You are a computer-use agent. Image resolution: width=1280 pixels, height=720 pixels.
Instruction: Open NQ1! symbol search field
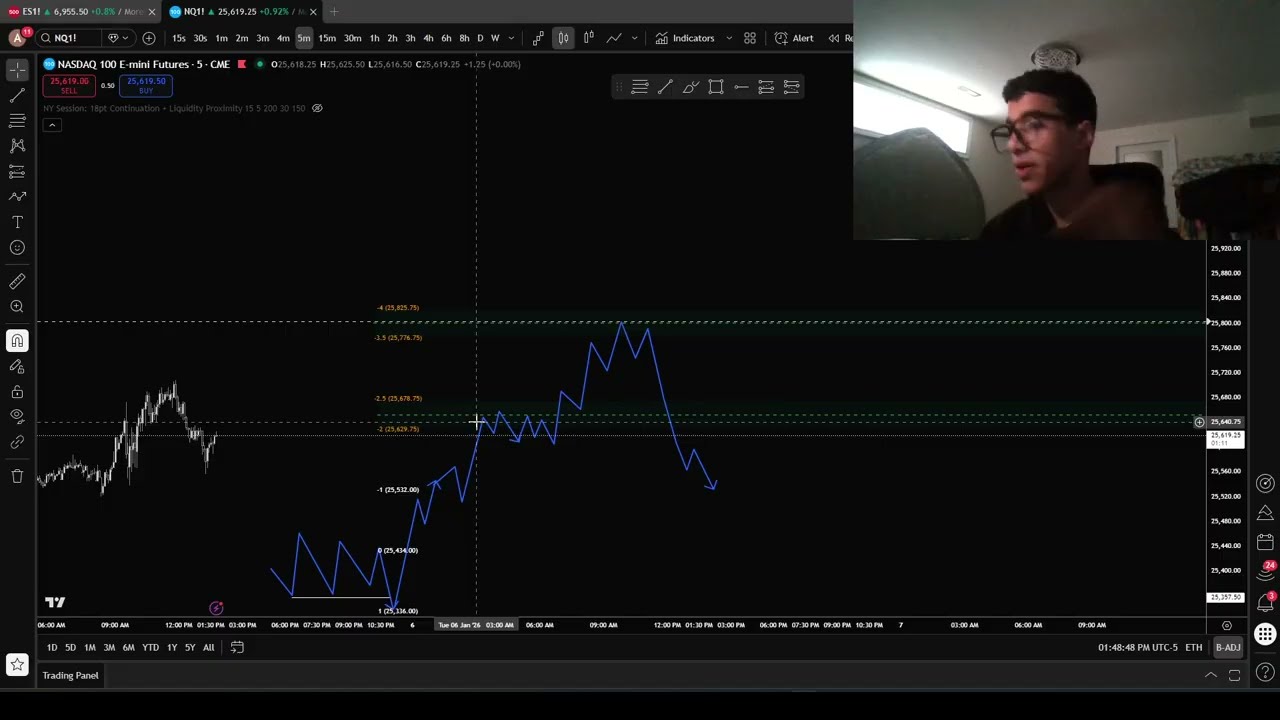[68, 38]
